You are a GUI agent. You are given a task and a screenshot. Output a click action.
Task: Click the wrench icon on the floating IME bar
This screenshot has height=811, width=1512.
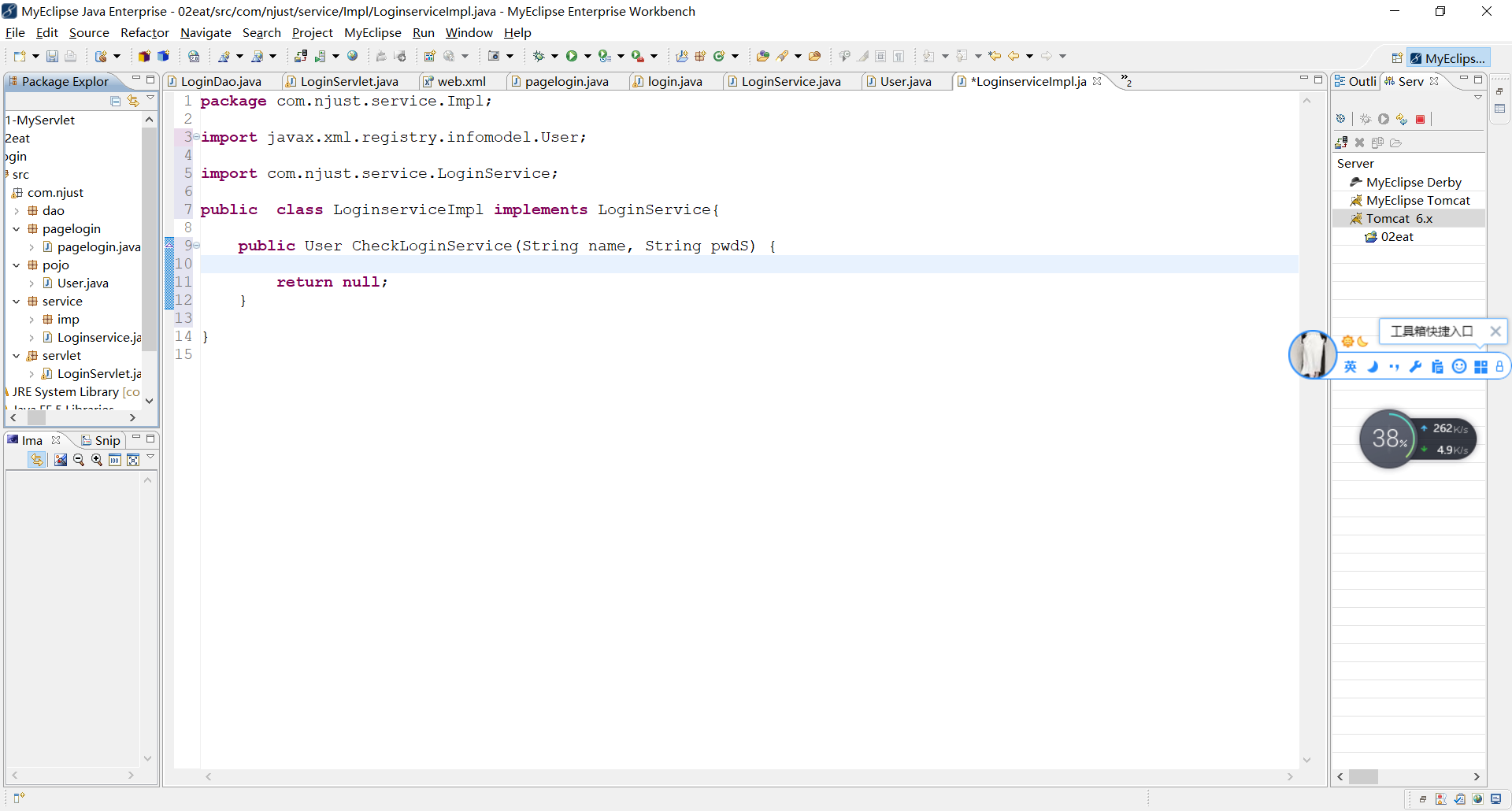point(1415,366)
